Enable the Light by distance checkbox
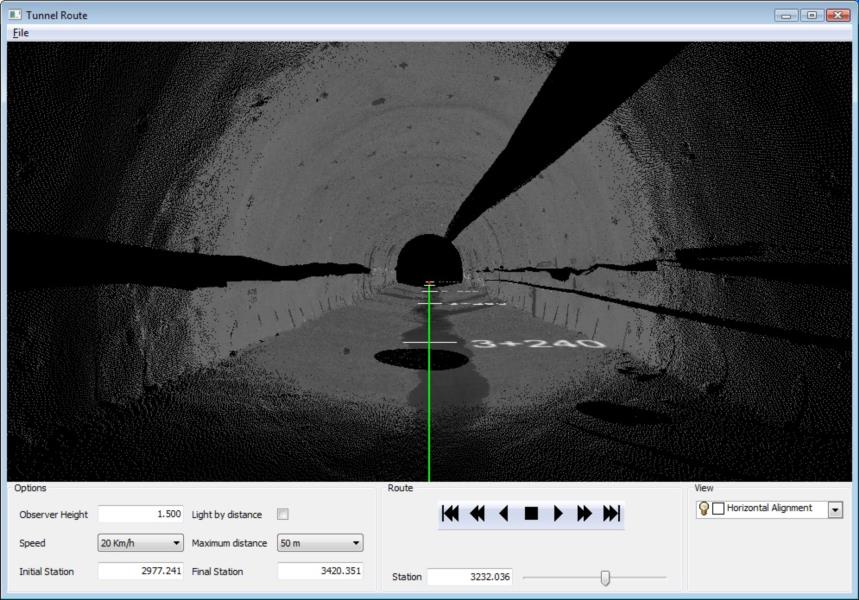The image size is (859, 600). [x=283, y=514]
